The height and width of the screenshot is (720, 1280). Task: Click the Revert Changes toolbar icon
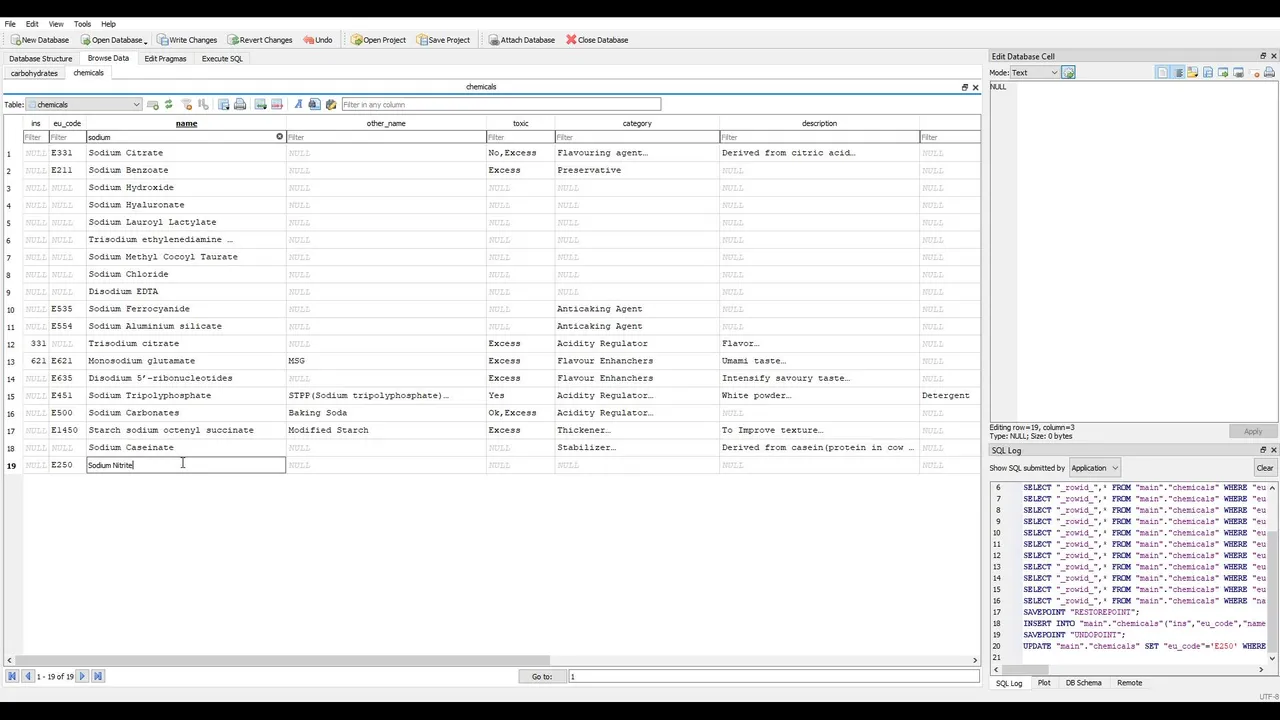coord(233,40)
